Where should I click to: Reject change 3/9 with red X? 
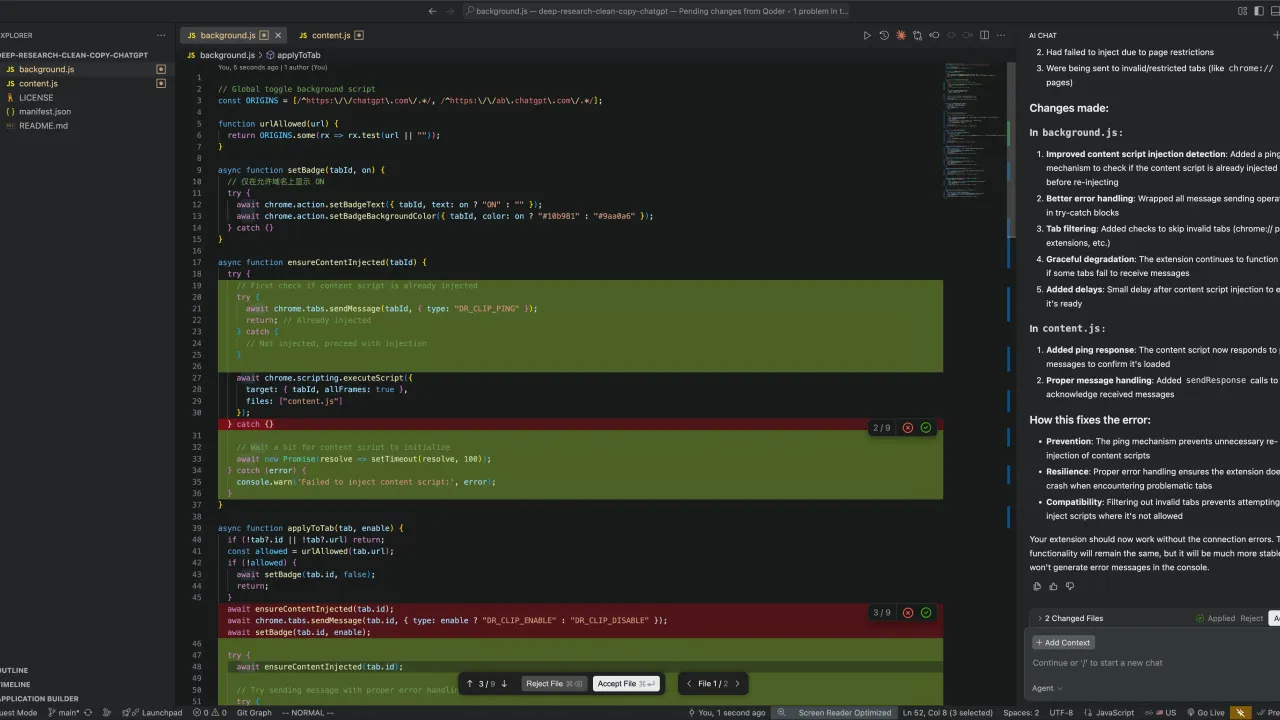(x=908, y=613)
